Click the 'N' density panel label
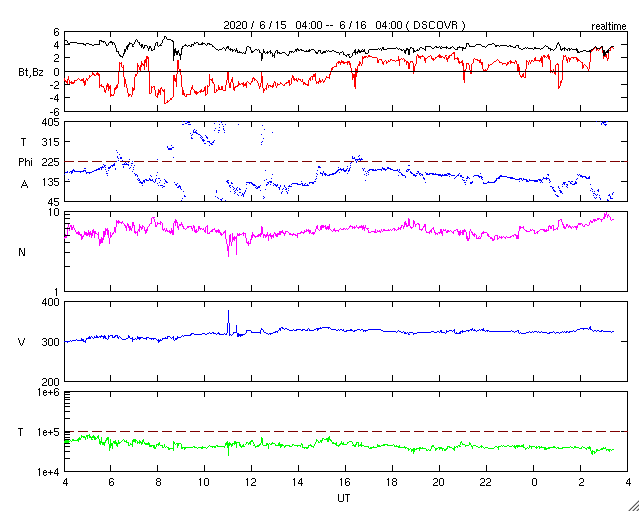This screenshot has width=640, height=512. (x=22, y=252)
